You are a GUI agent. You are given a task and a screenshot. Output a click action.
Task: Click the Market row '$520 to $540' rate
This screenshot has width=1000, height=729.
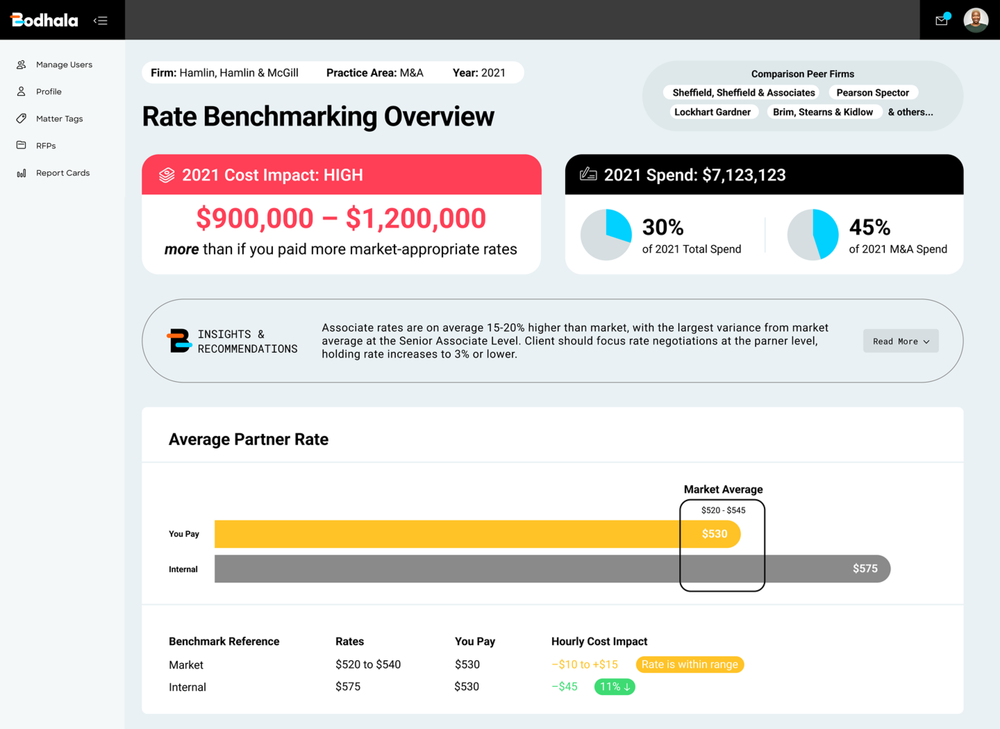[x=368, y=665]
